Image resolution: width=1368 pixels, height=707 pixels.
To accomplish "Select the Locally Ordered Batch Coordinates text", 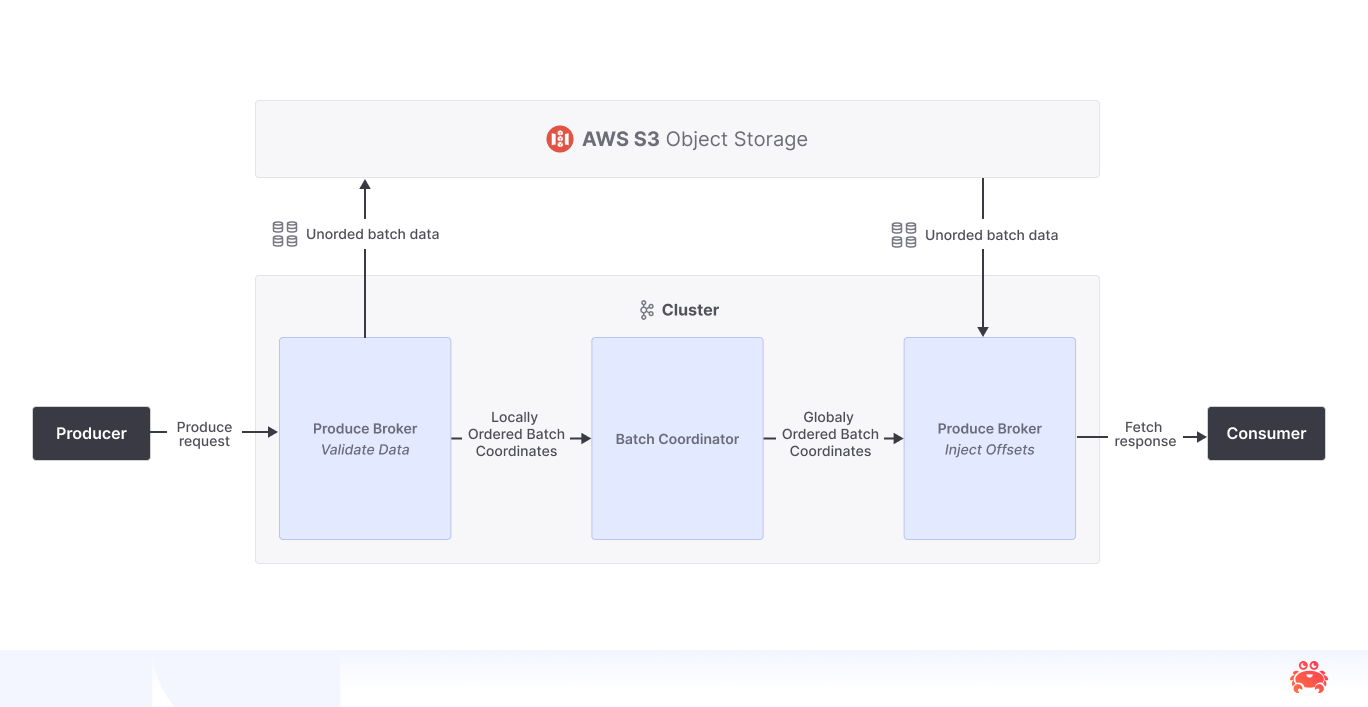I will point(517,434).
